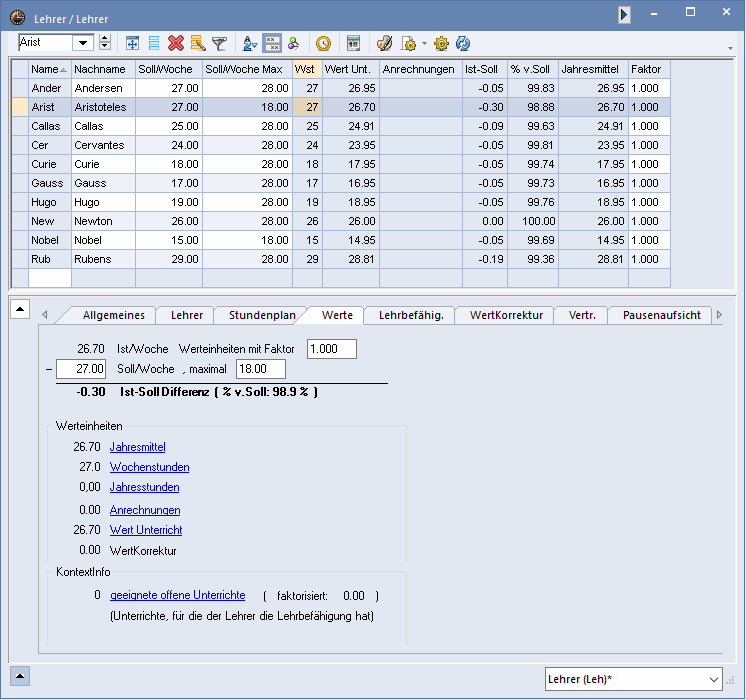This screenshot has width=746, height=700.
Task: Switch to the Lehrbefähig. tab
Action: [x=411, y=315]
